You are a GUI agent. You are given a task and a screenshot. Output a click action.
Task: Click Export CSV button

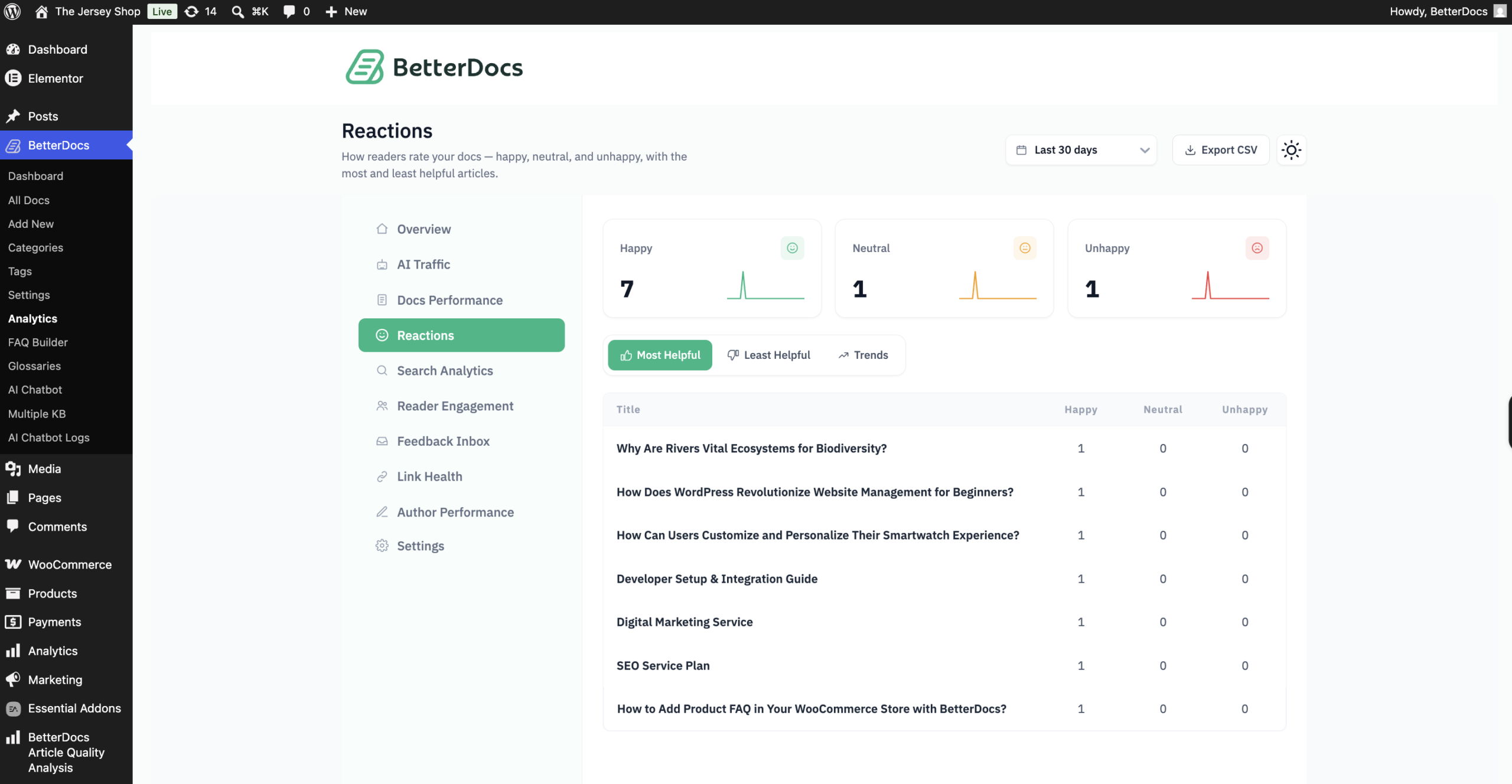(x=1221, y=150)
